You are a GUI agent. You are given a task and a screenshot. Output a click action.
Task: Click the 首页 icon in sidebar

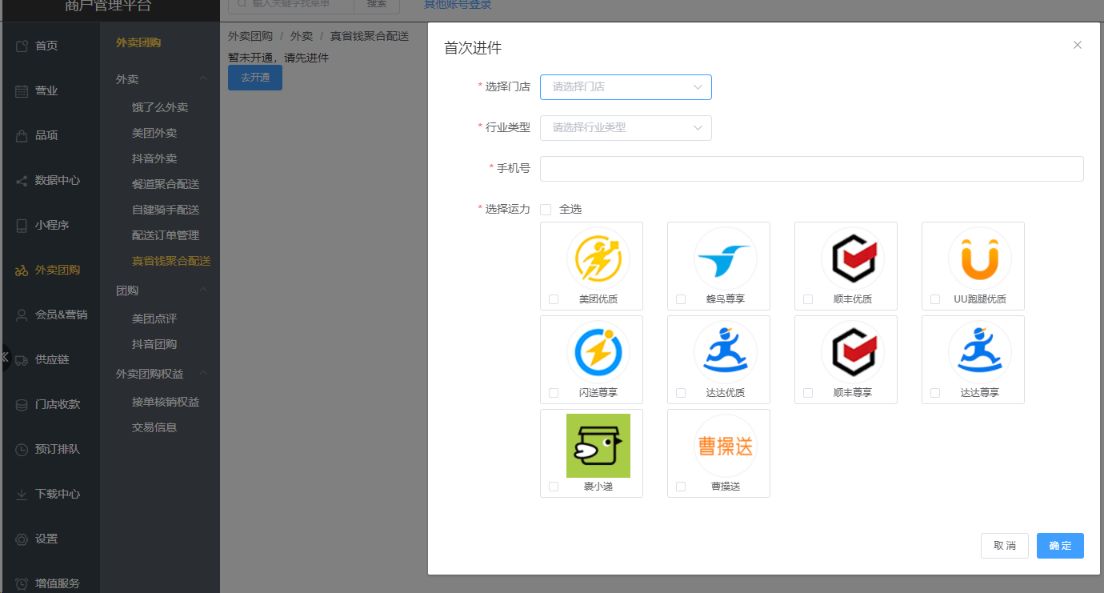click(22, 46)
